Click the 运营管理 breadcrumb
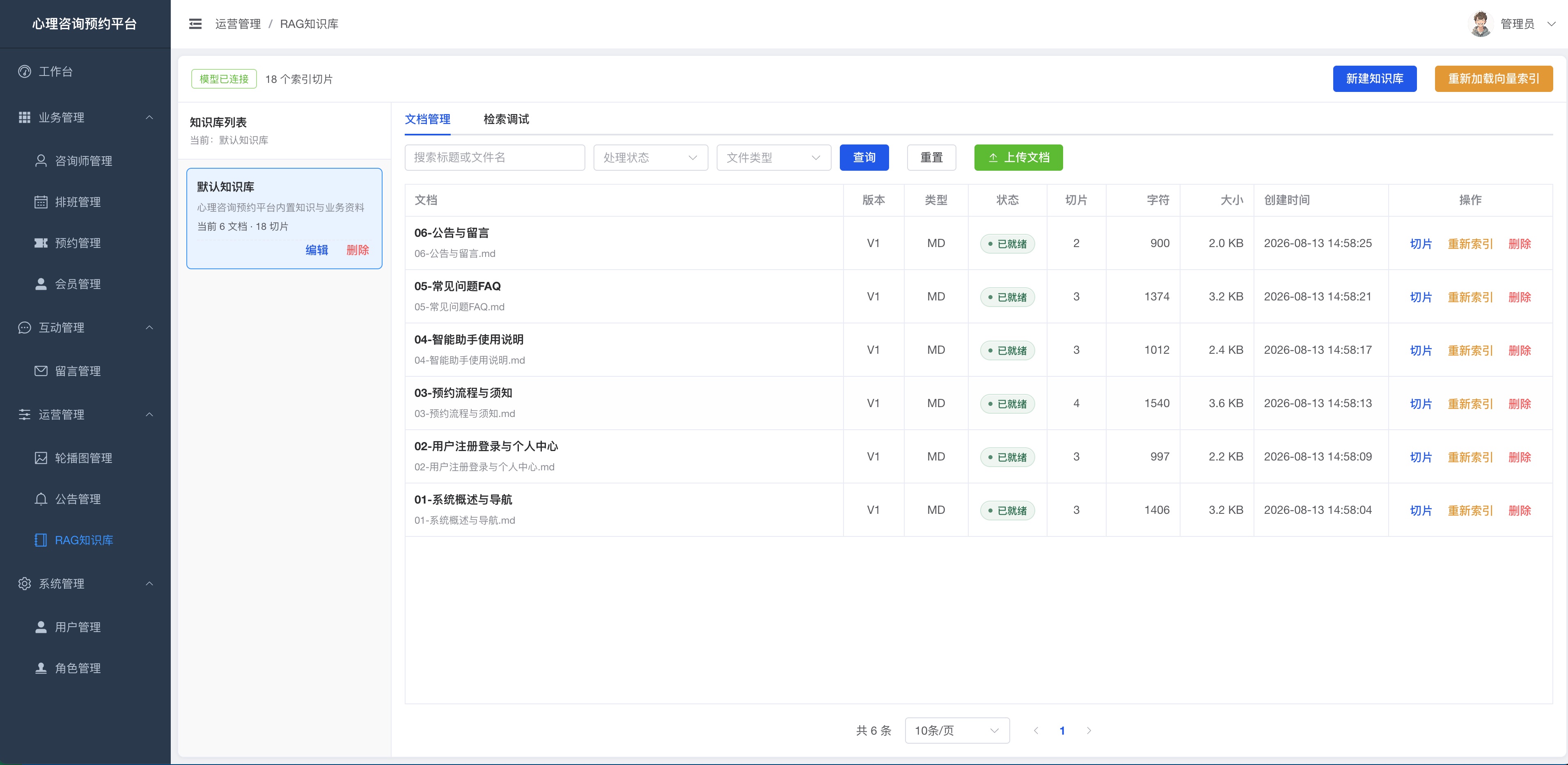1568x765 pixels. [x=237, y=24]
